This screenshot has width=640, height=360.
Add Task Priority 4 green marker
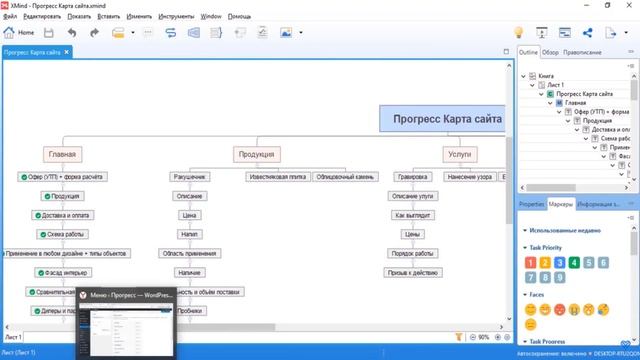click(x=574, y=262)
